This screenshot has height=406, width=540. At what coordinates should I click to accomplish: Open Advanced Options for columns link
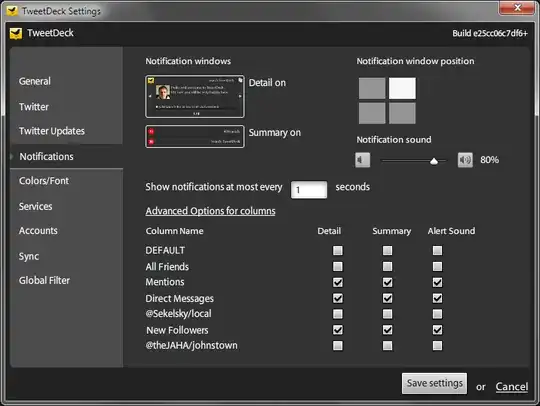tap(210, 211)
